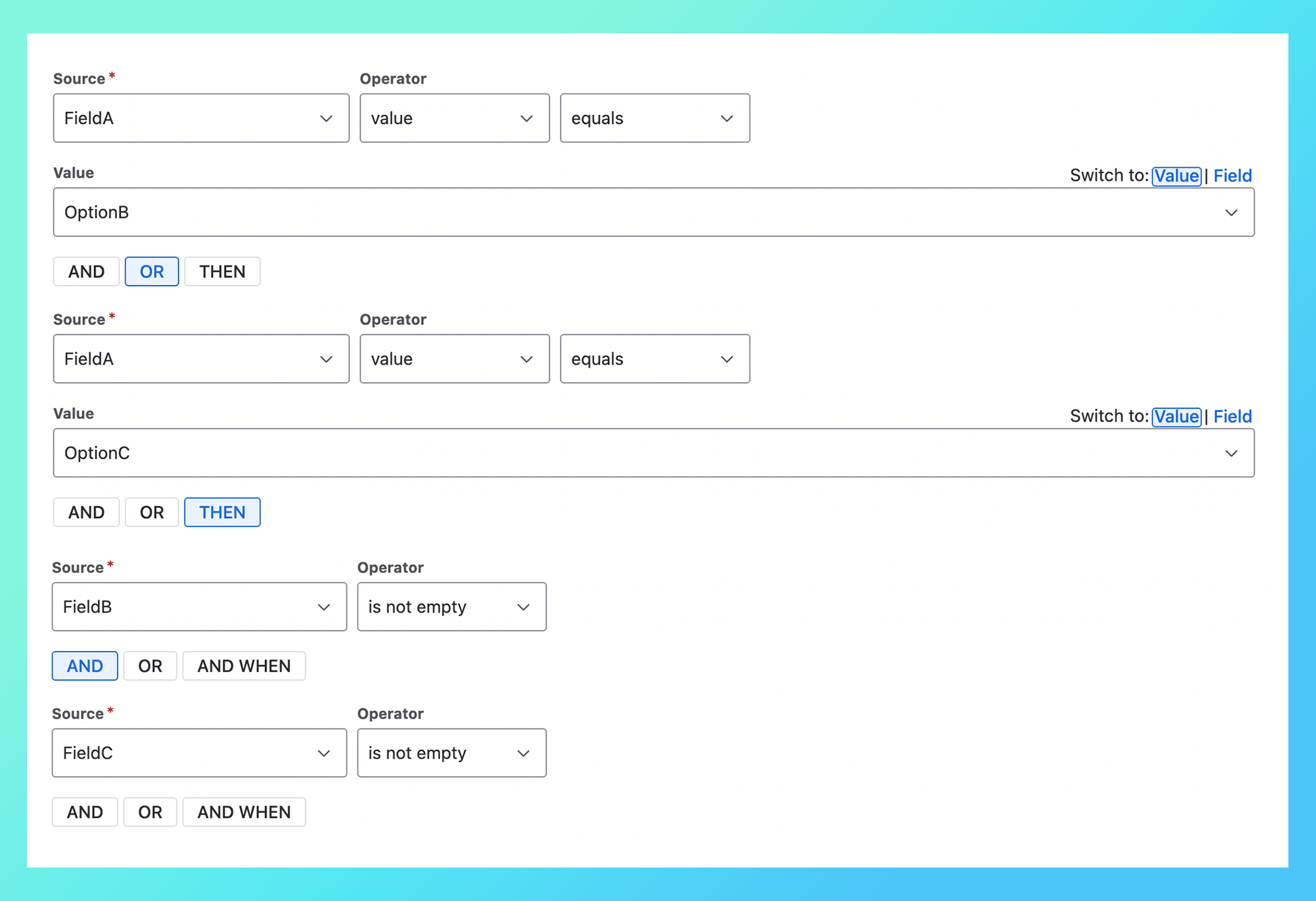Open the FieldC Source dropdown
The height and width of the screenshot is (901, 1316).
point(199,752)
